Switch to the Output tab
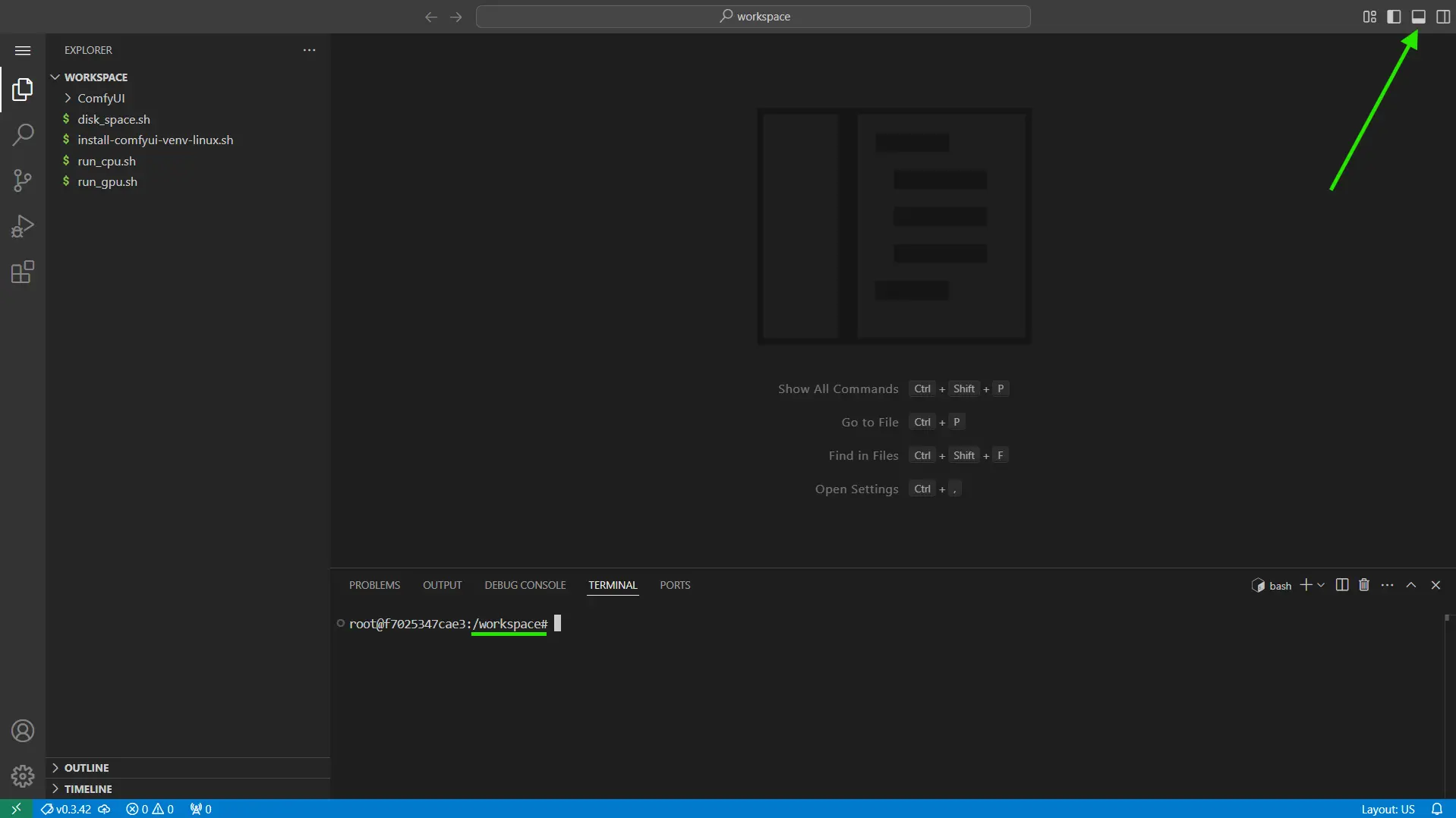The image size is (1456, 818). tap(443, 585)
